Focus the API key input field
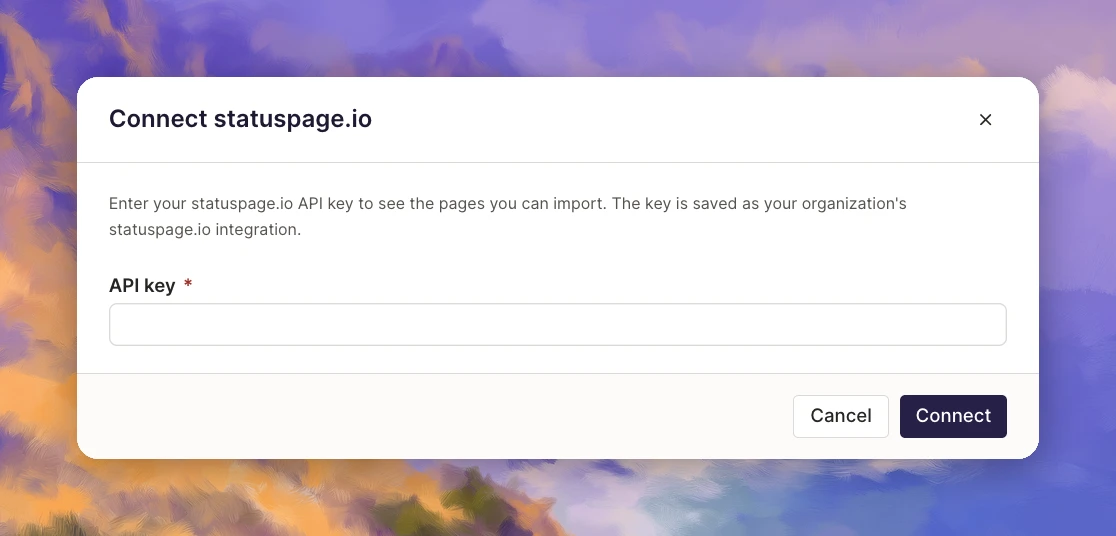Screen dimensions: 1116x536 coord(557,325)
